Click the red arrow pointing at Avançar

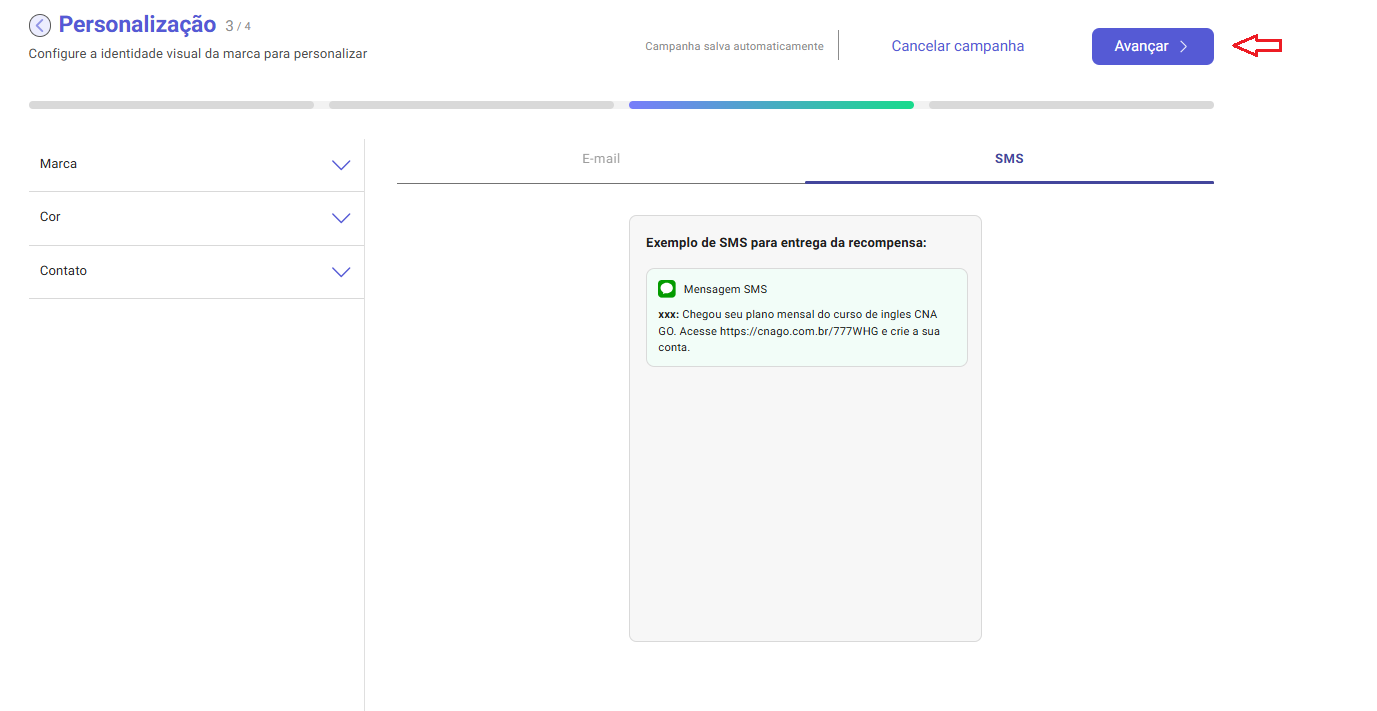click(x=1257, y=46)
